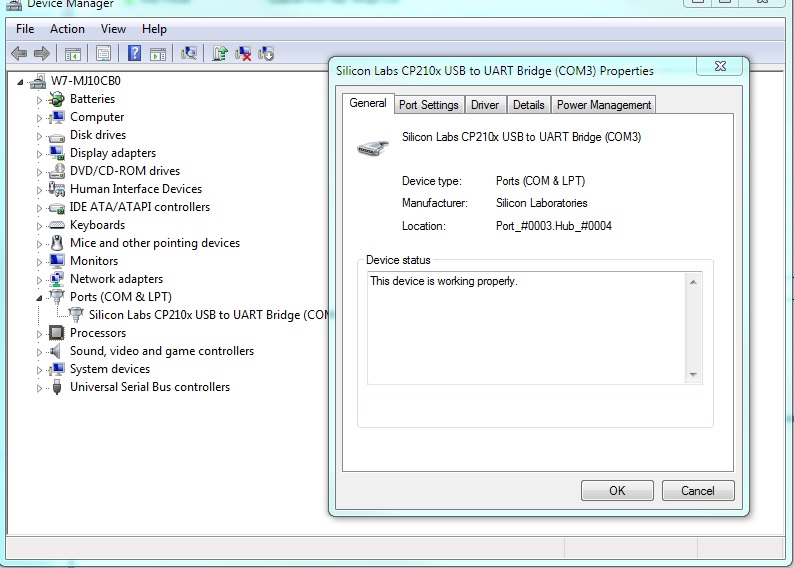Click the Disk drives category icon
794x568 pixels.
tap(57, 137)
